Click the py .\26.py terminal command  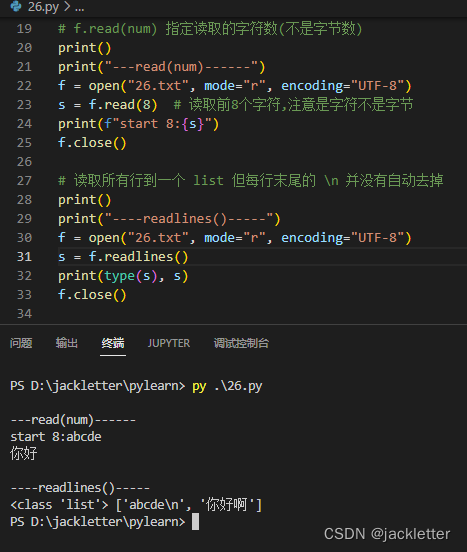227,386
